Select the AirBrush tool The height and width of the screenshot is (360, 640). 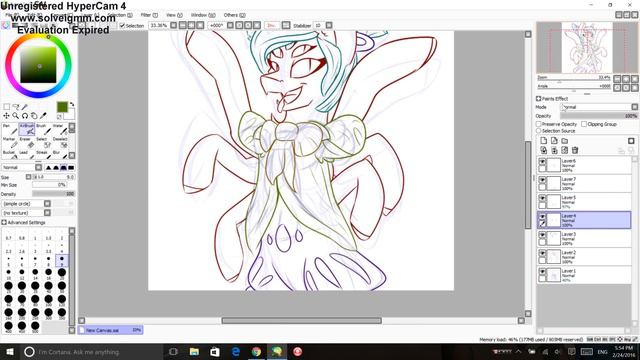point(27,129)
